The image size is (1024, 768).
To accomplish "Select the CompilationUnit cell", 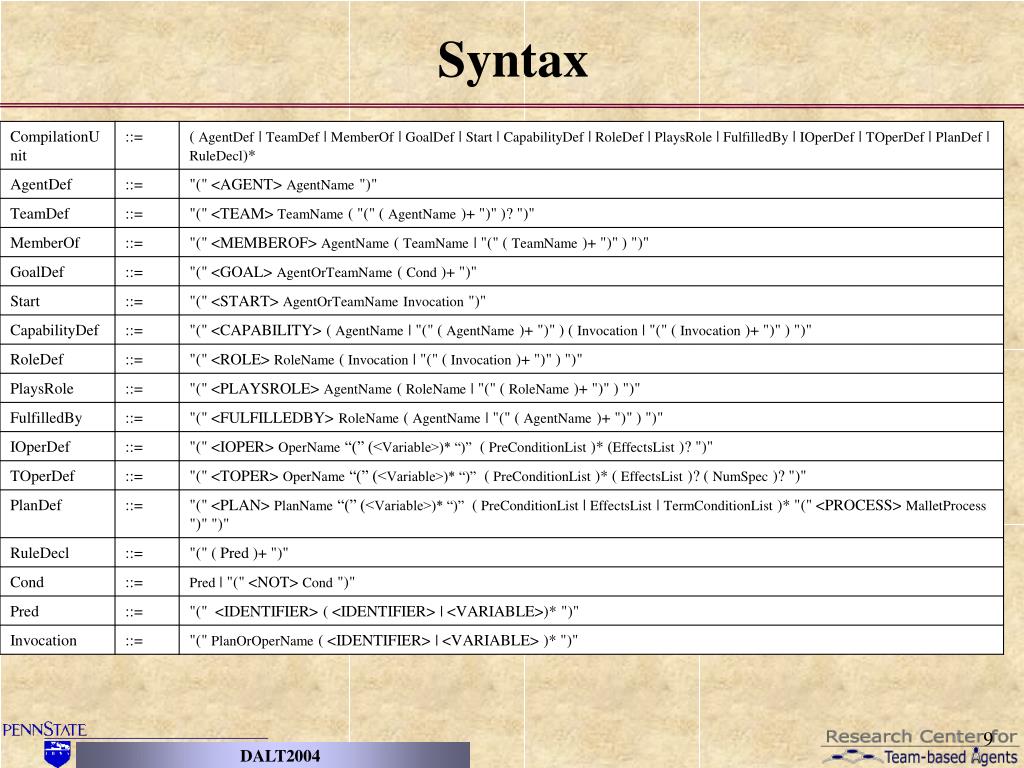I will point(57,146).
